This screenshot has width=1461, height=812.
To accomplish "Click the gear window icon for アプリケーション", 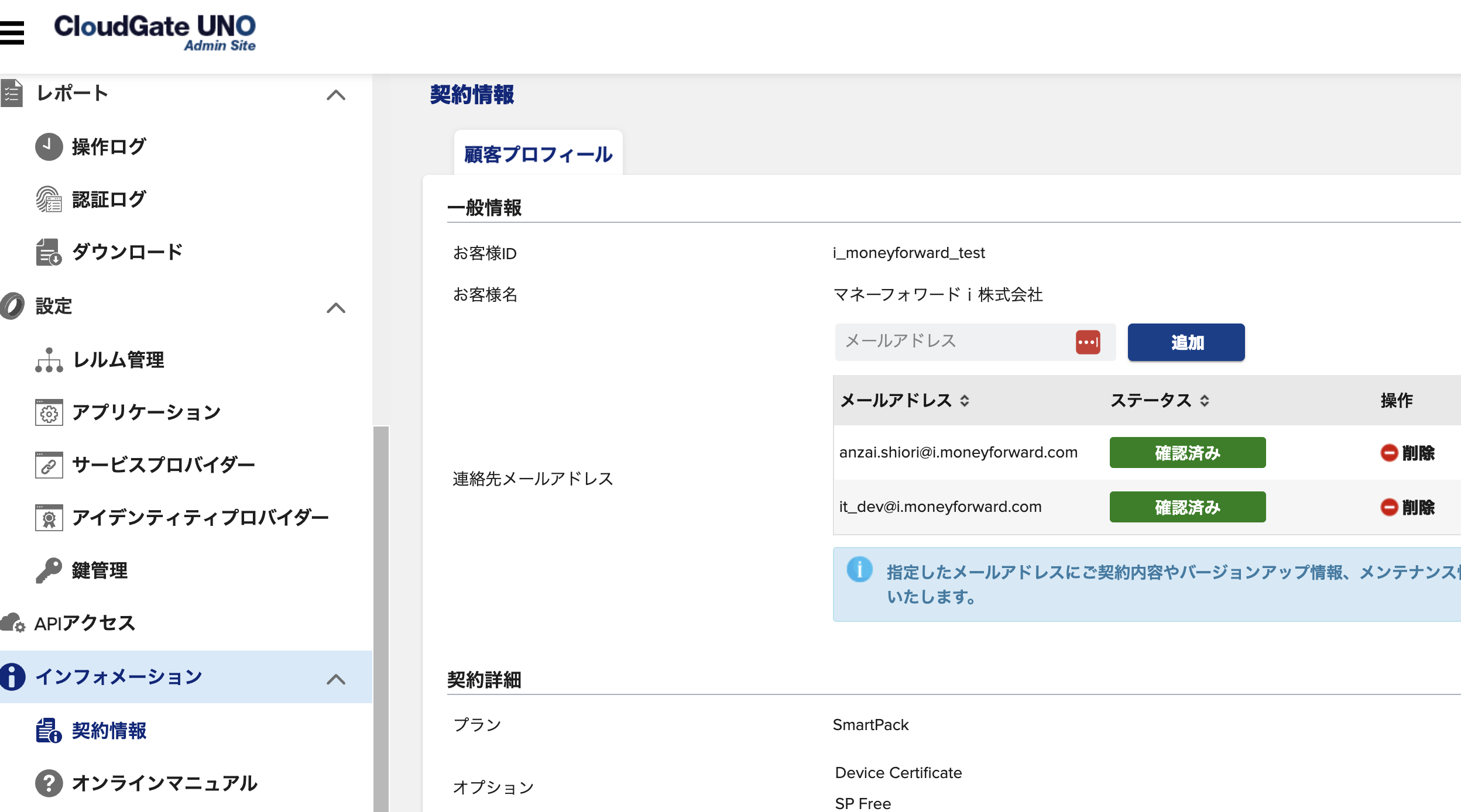I will coord(49,412).
